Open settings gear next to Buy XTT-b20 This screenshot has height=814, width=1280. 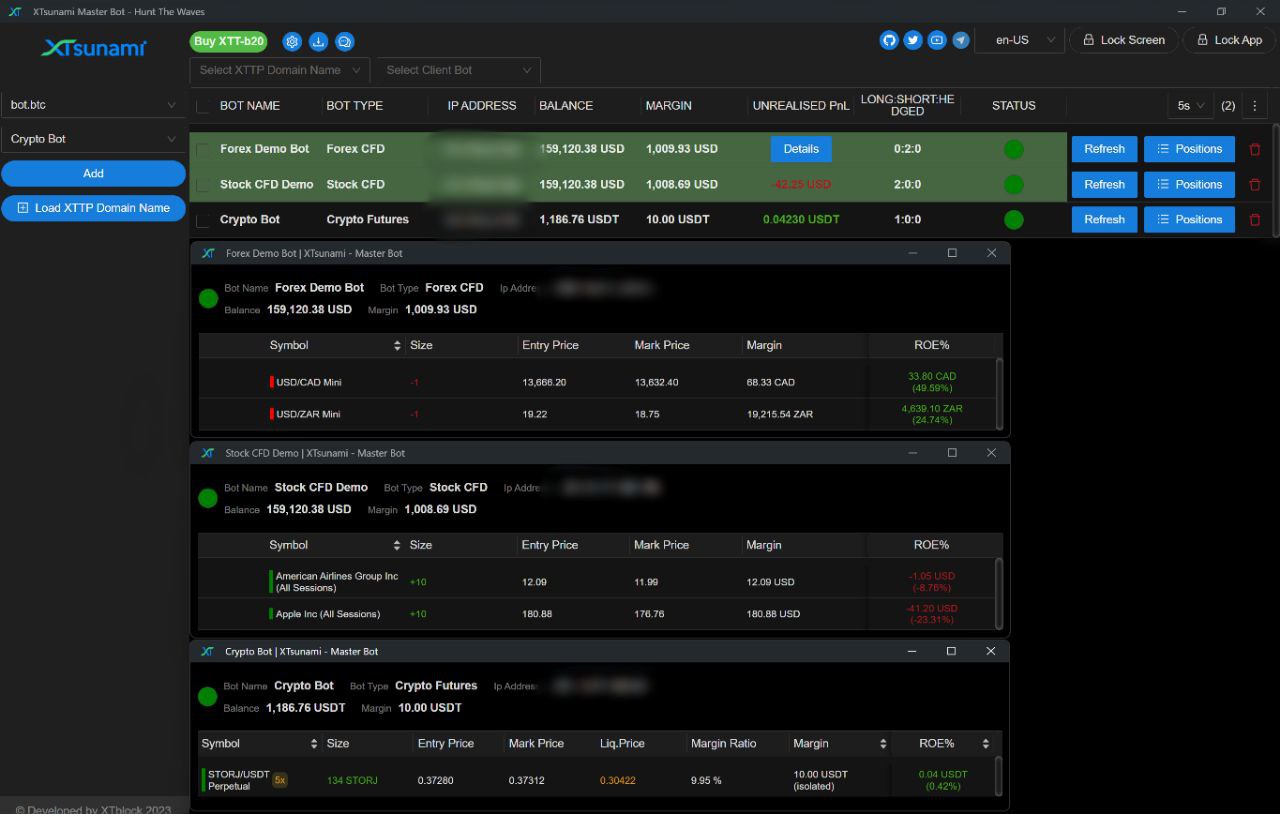pyautogui.click(x=292, y=42)
